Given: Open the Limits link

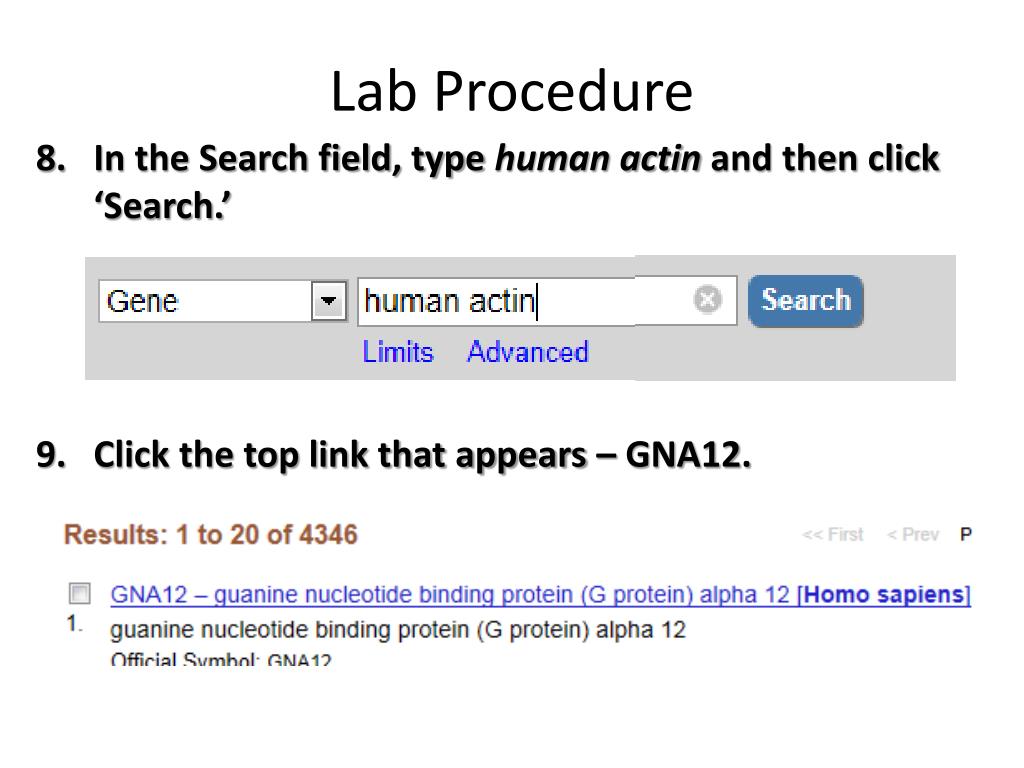Looking at the screenshot, I should [x=398, y=352].
